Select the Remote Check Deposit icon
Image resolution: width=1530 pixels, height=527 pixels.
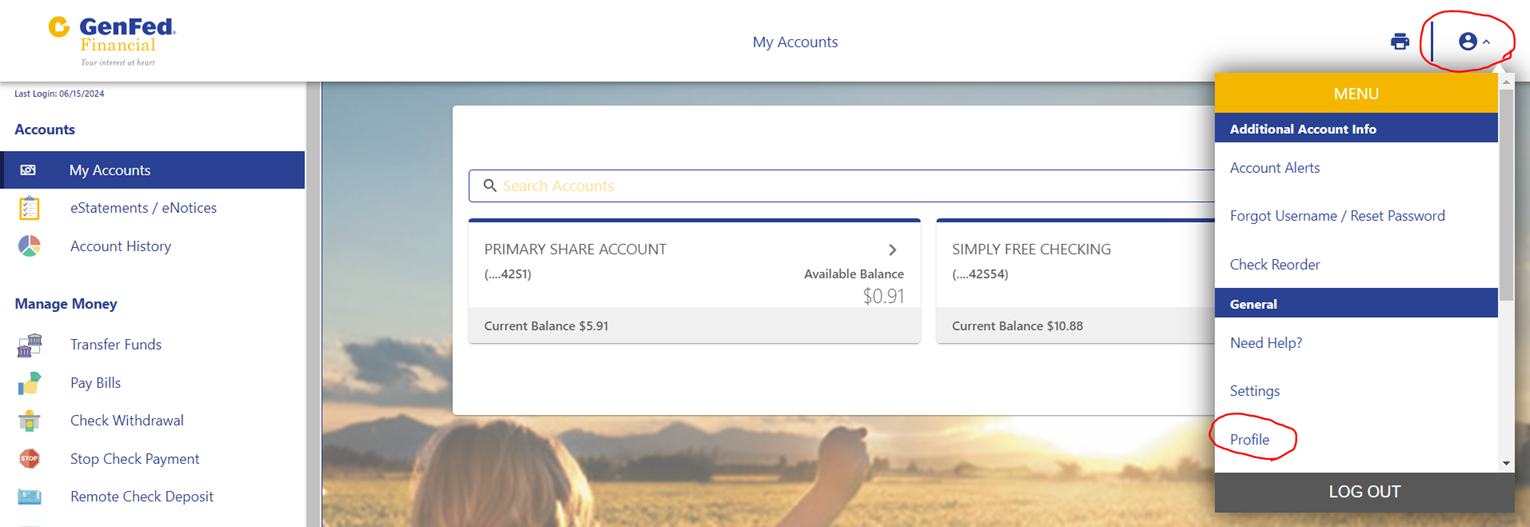[x=29, y=497]
